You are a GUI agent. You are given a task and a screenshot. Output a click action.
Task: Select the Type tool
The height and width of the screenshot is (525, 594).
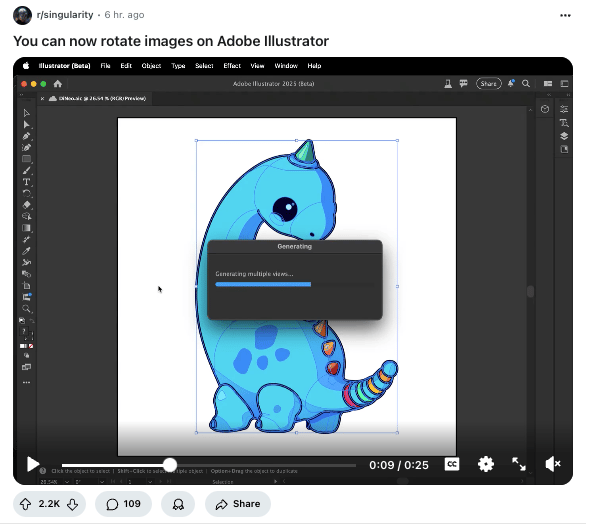tap(27, 182)
